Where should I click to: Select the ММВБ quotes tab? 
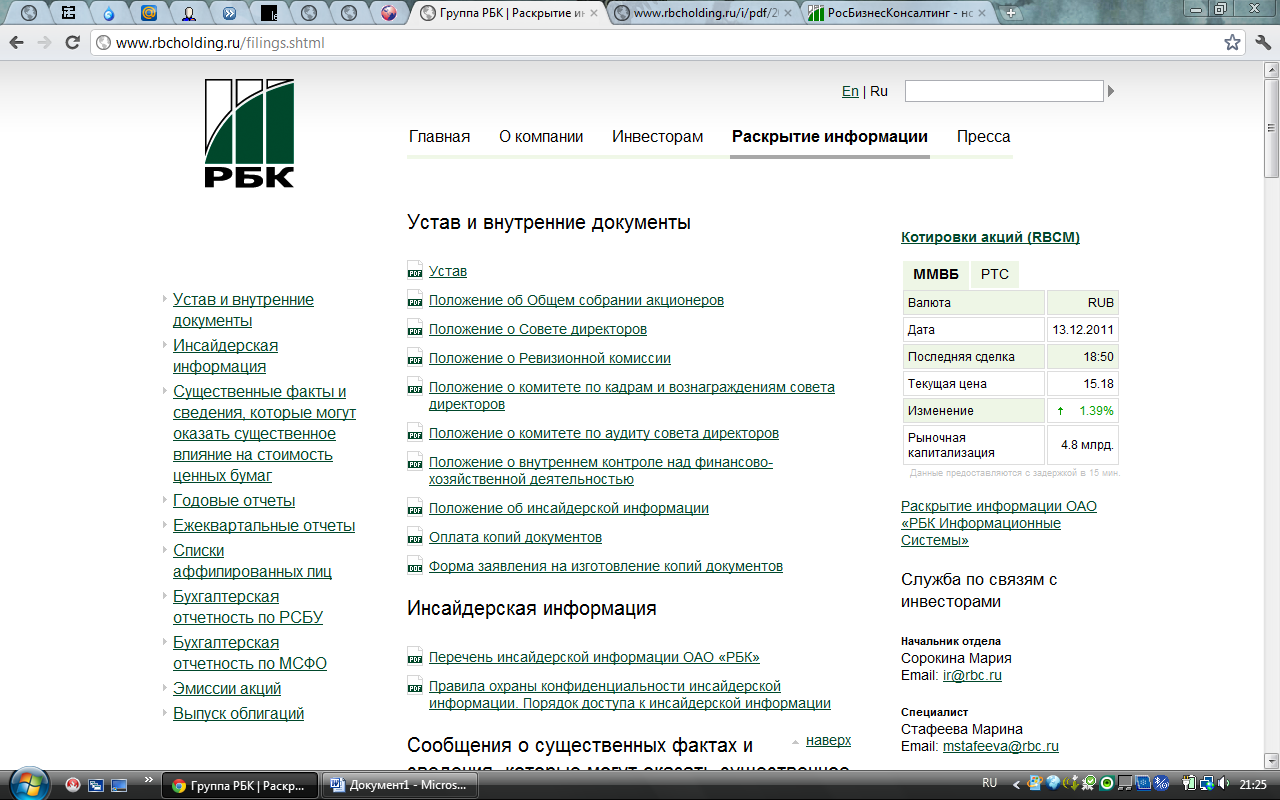[935, 274]
